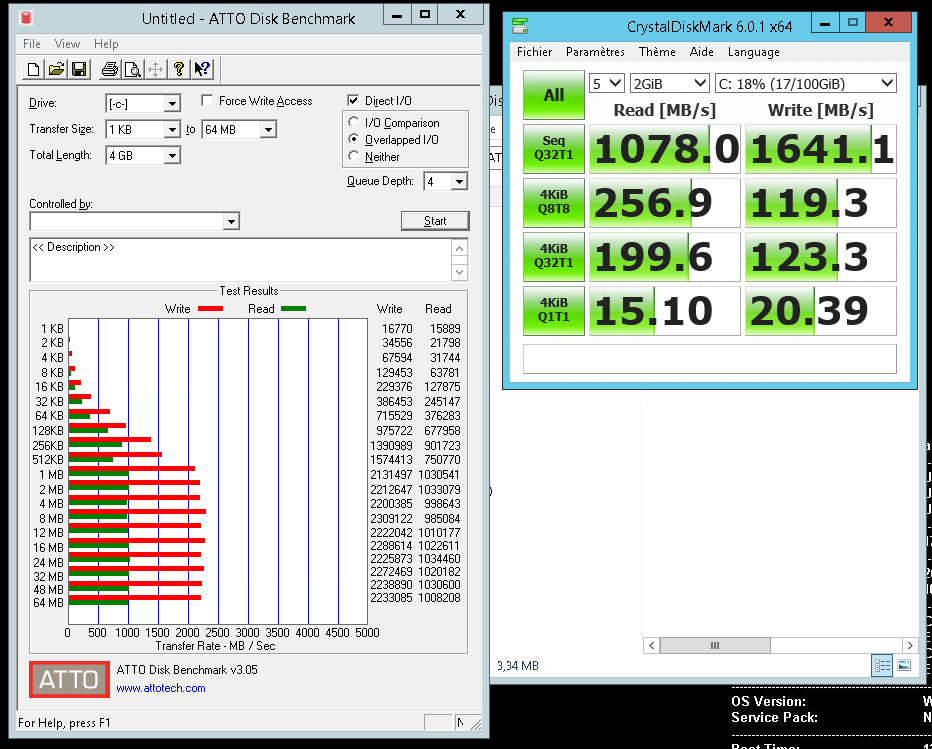Click the details view icon in the background window

pyautogui.click(x=883, y=665)
